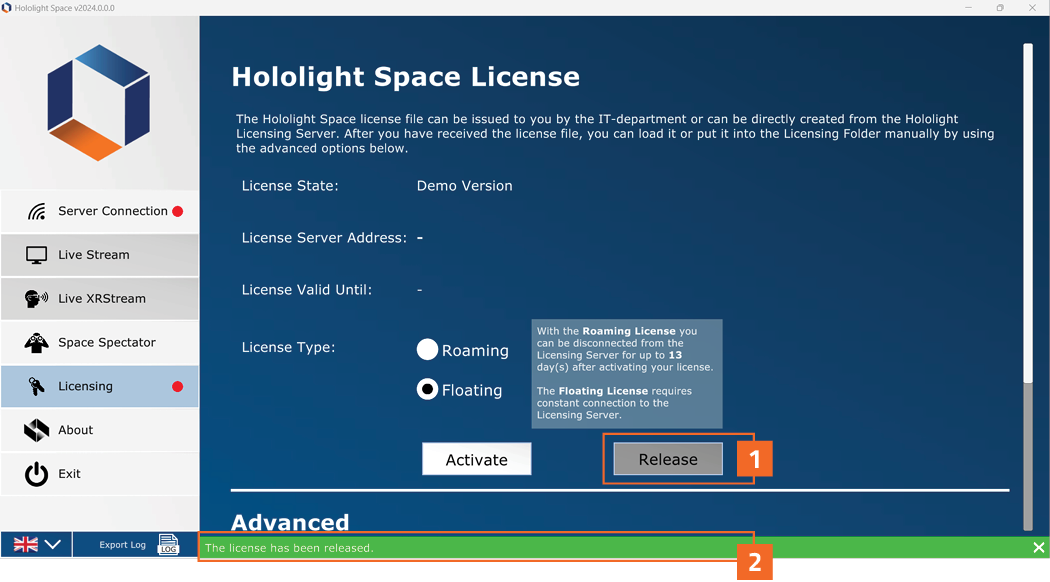Expand the language dropdown chevron
1050x582 pixels.
point(53,544)
